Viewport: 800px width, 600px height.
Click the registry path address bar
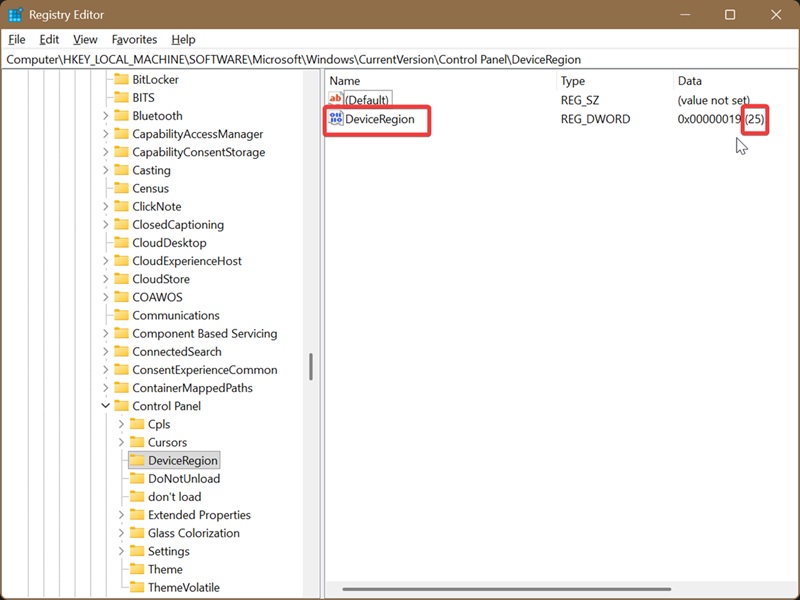400,60
